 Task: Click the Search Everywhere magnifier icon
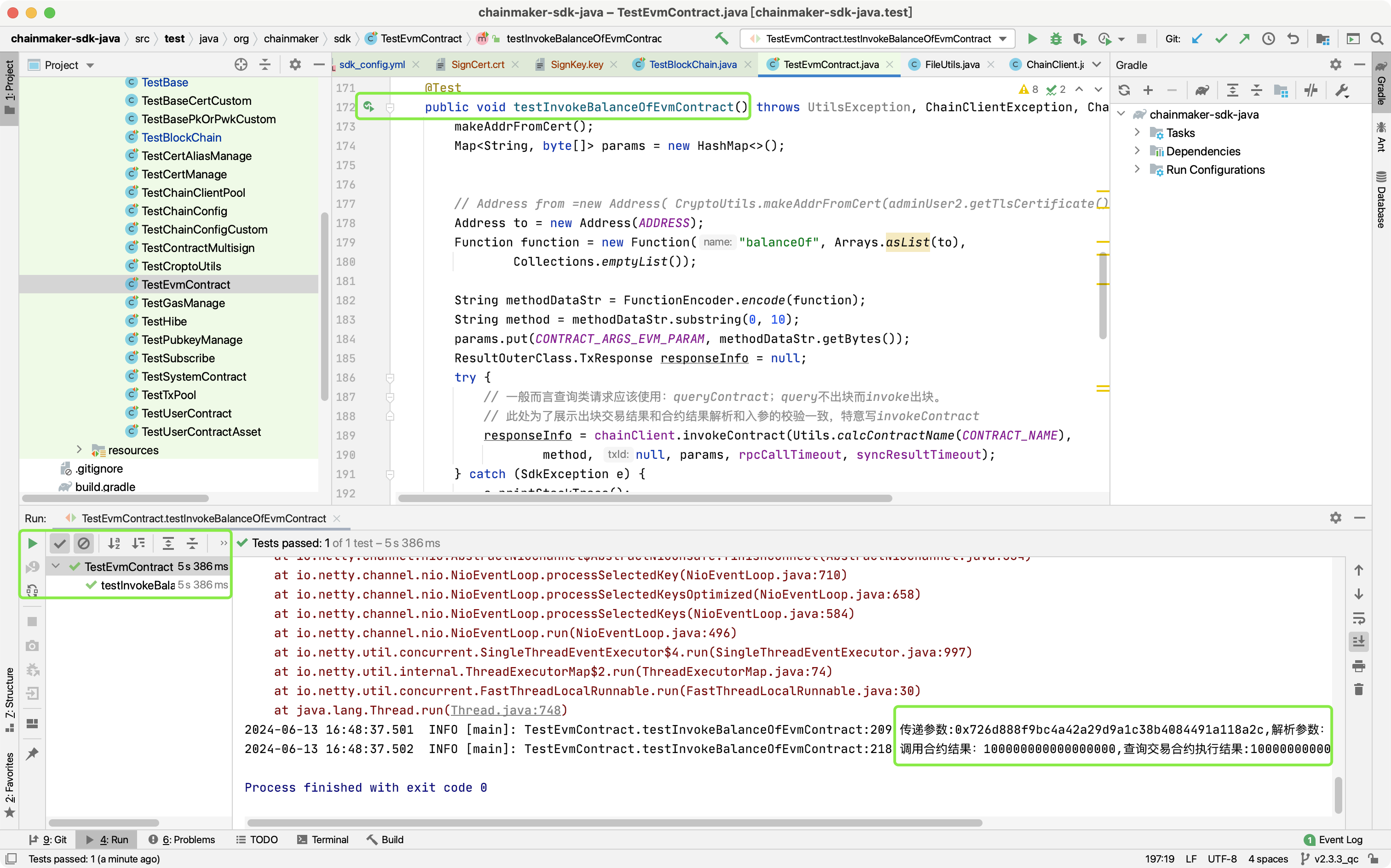coord(1377,39)
